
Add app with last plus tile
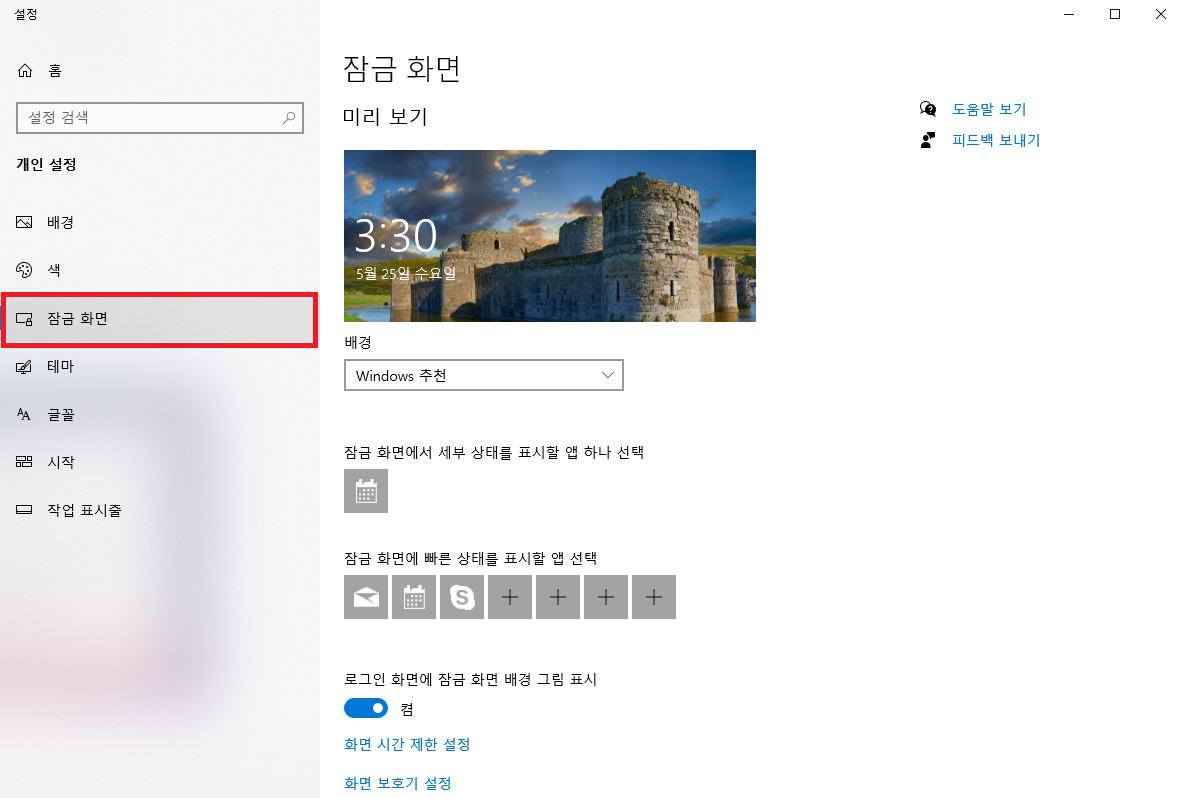point(654,598)
